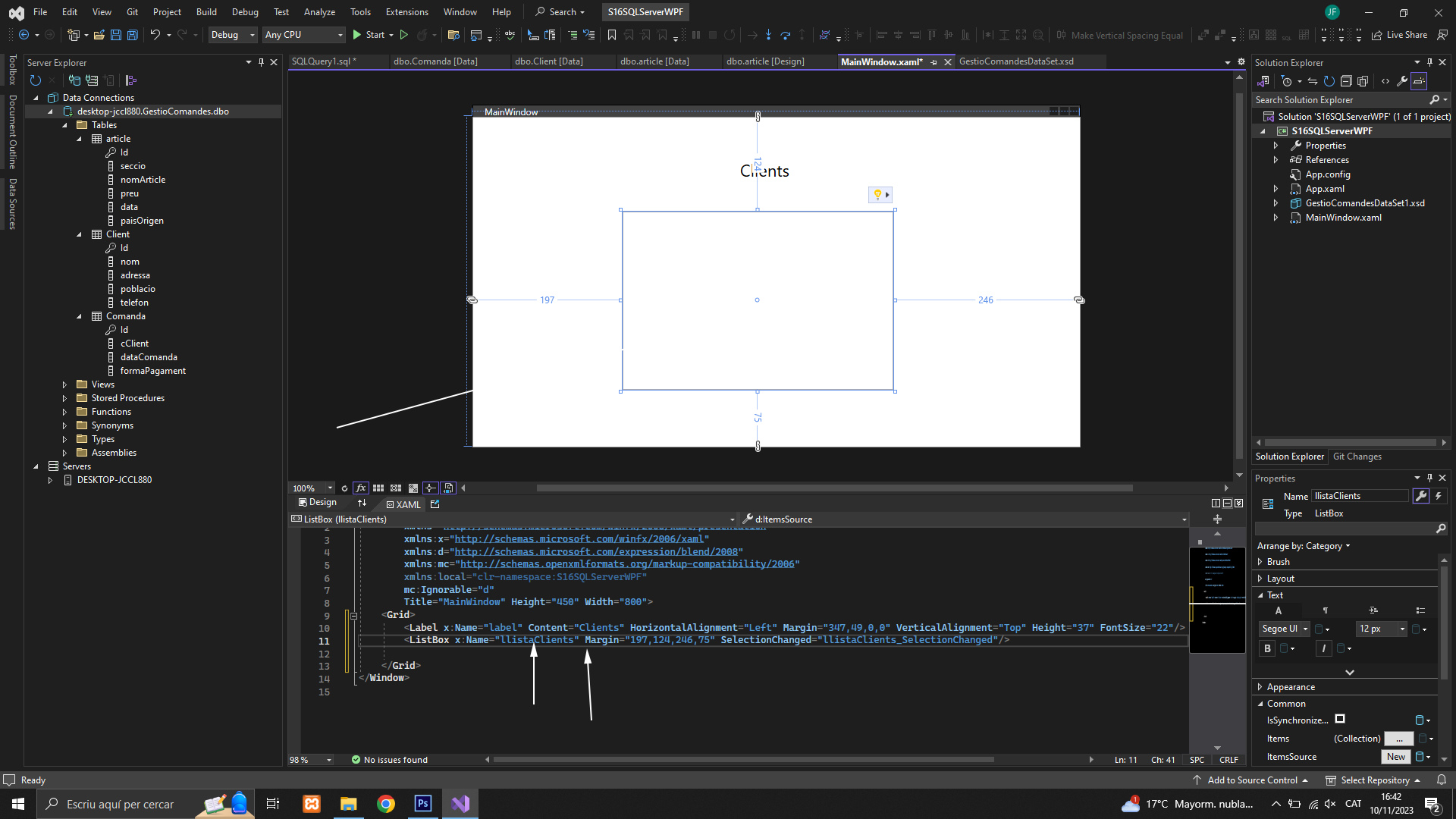Toggle the Italic text button

coord(1323,648)
